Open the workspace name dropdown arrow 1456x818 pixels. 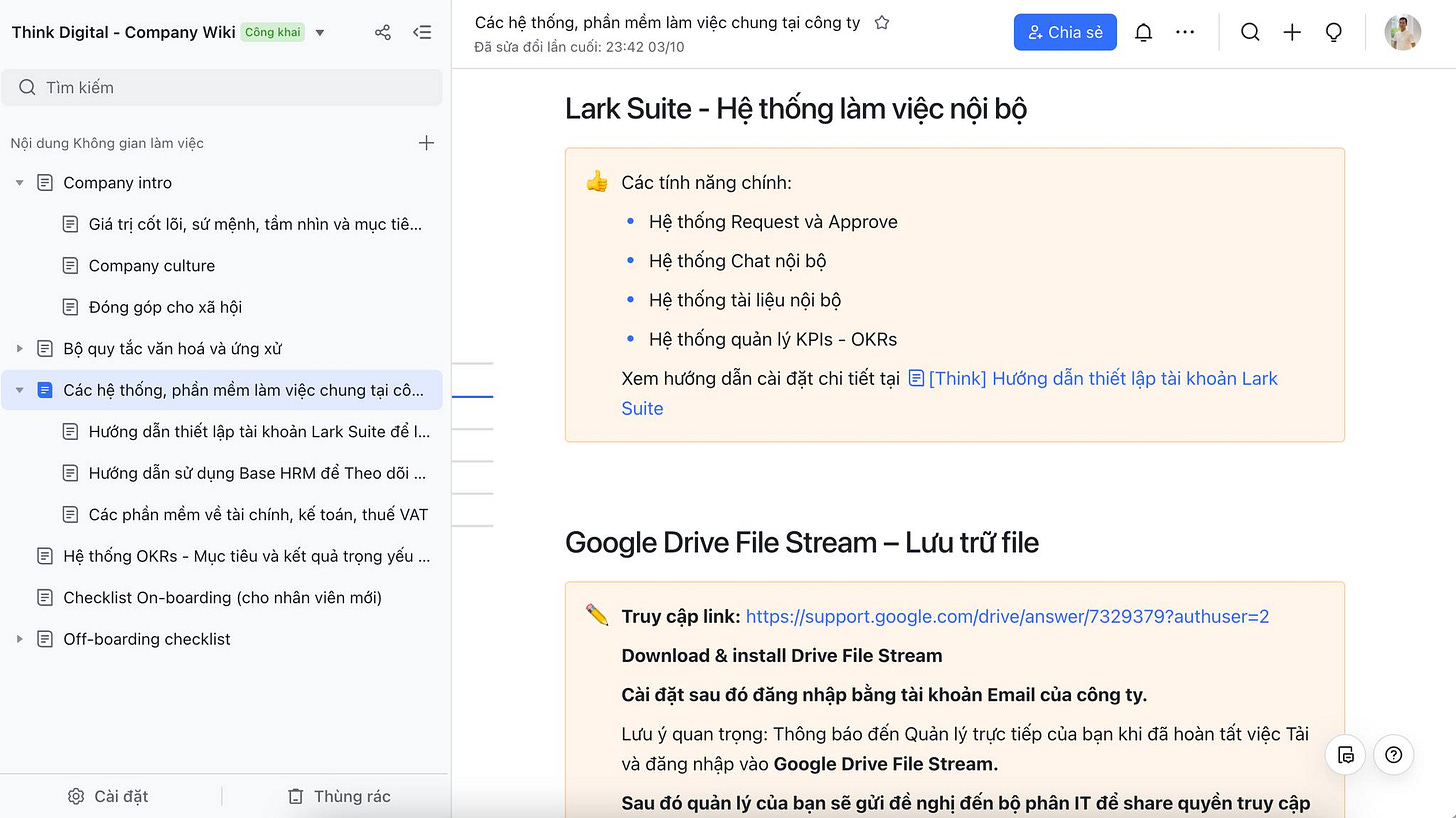320,33
